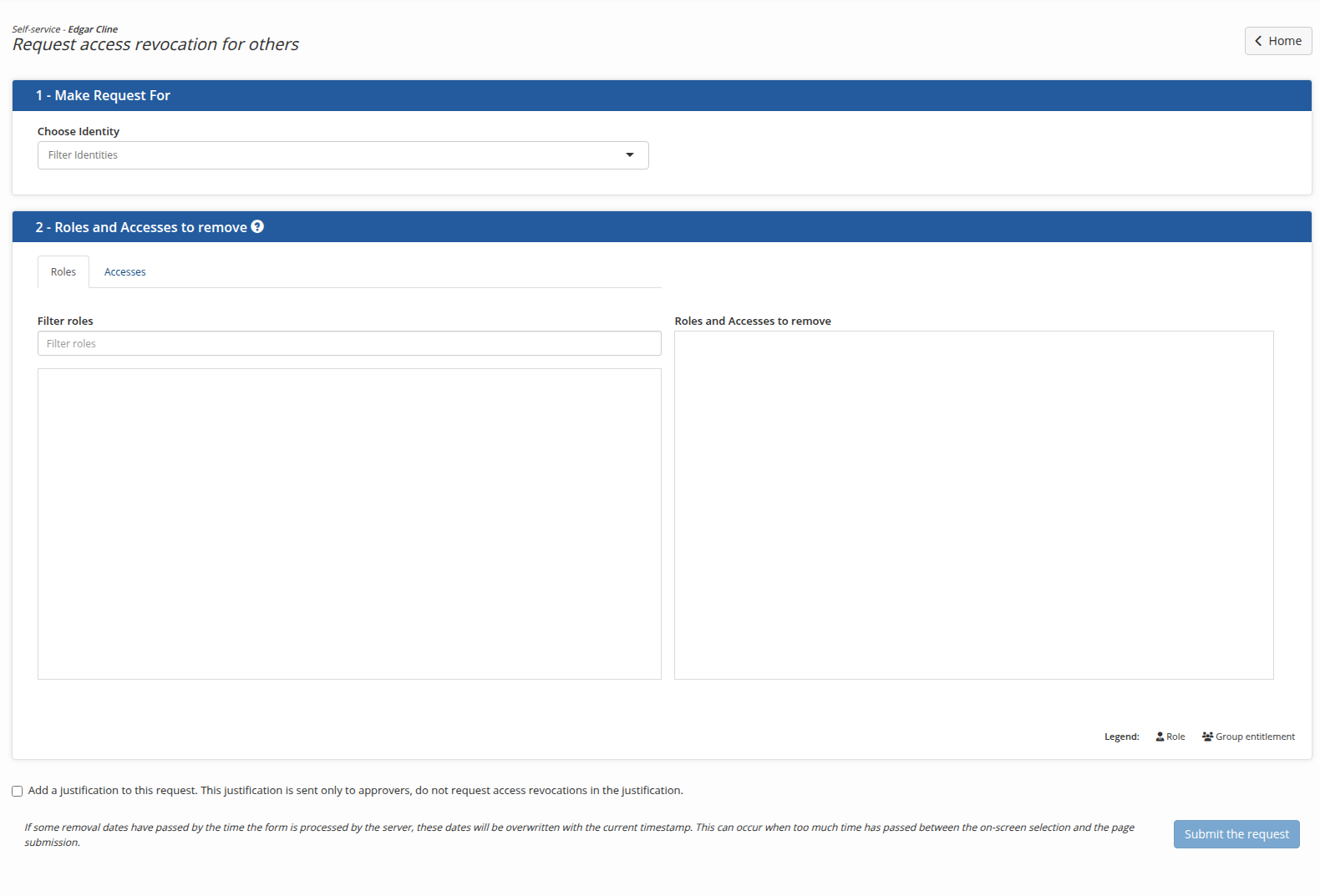This screenshot has height=896, width=1320.
Task: Enable the add justification checkbox
Action: (x=17, y=791)
